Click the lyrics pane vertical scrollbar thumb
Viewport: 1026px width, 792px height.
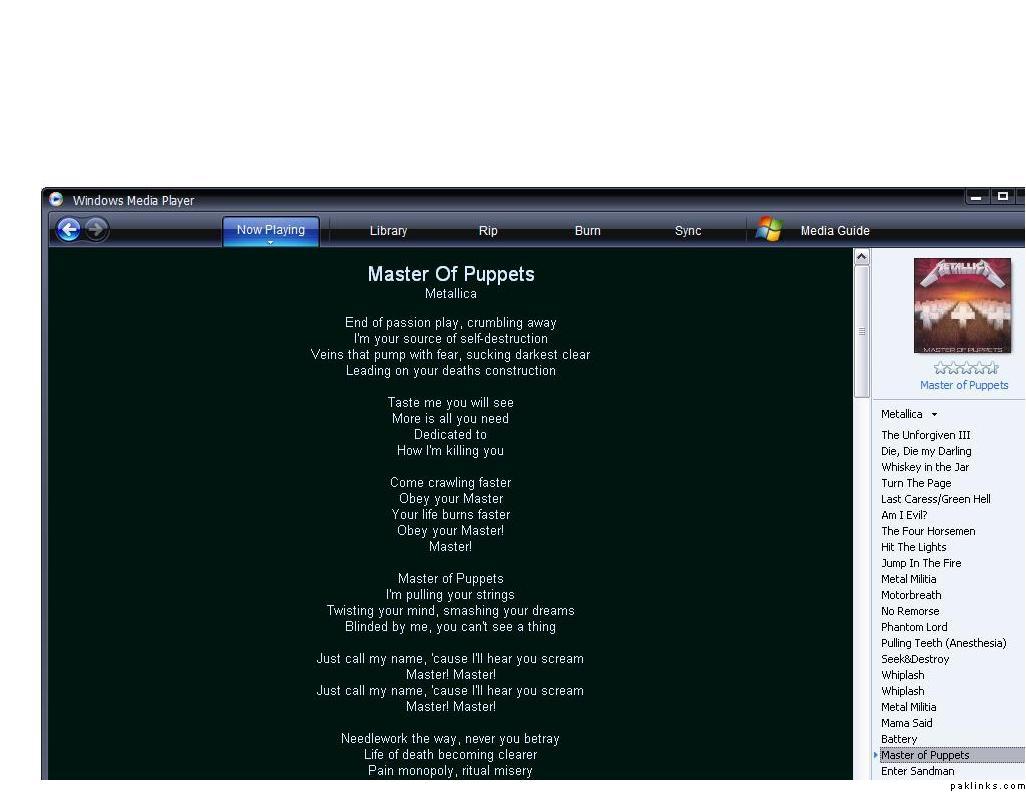pos(862,332)
